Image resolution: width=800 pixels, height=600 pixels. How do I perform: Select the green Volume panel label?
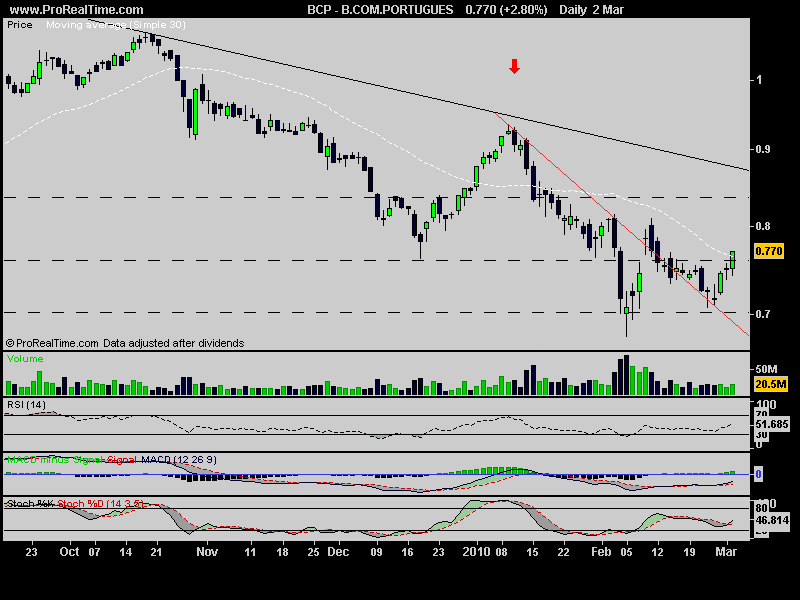25,359
